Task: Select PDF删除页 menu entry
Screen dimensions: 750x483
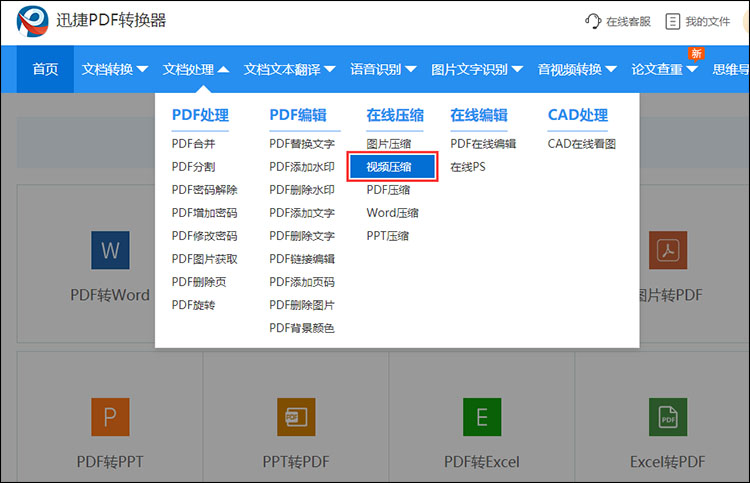Action: [199, 282]
